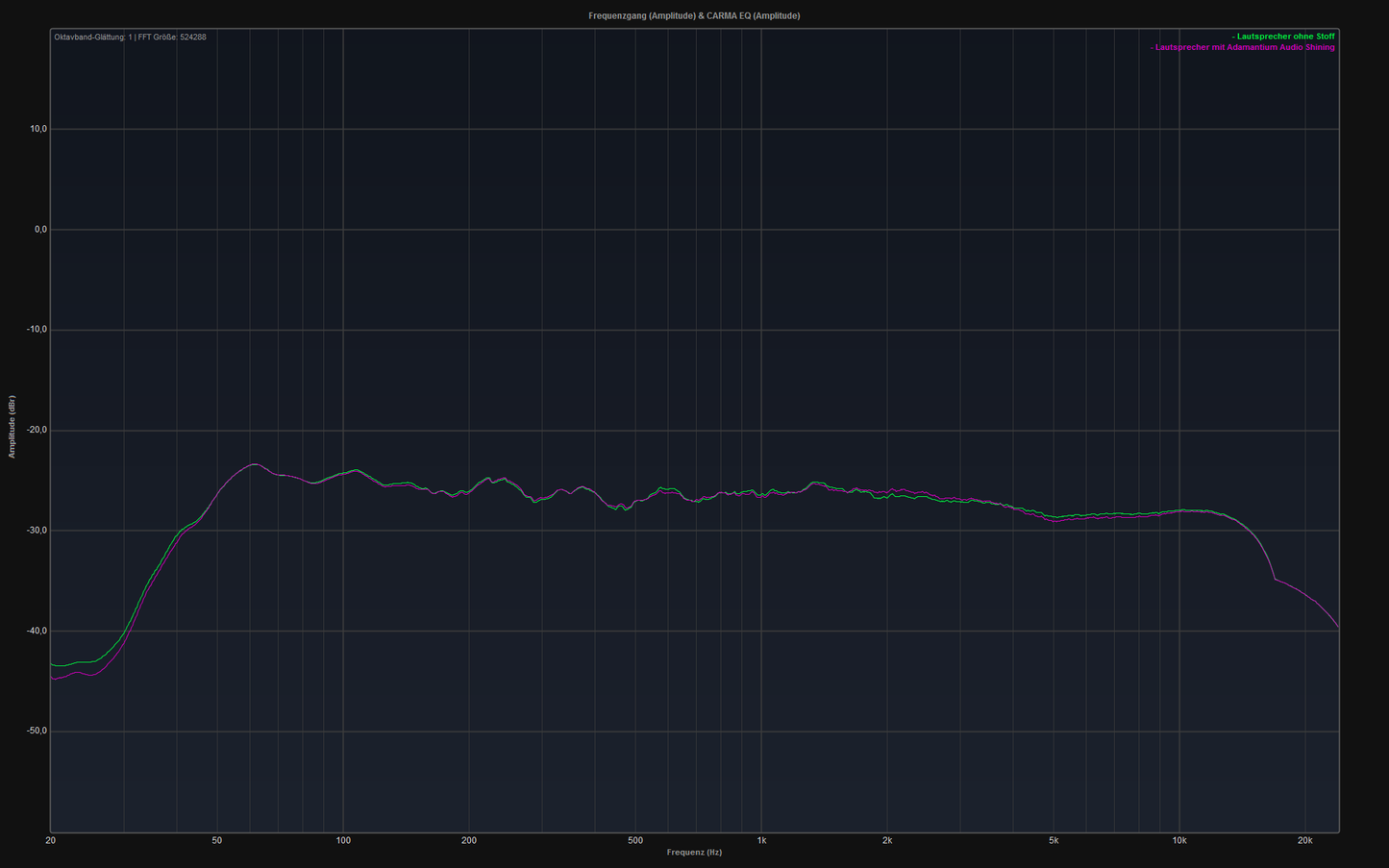The width and height of the screenshot is (1389, 868).
Task: Click the 10,0 amplitude tick label
Action: point(38,129)
